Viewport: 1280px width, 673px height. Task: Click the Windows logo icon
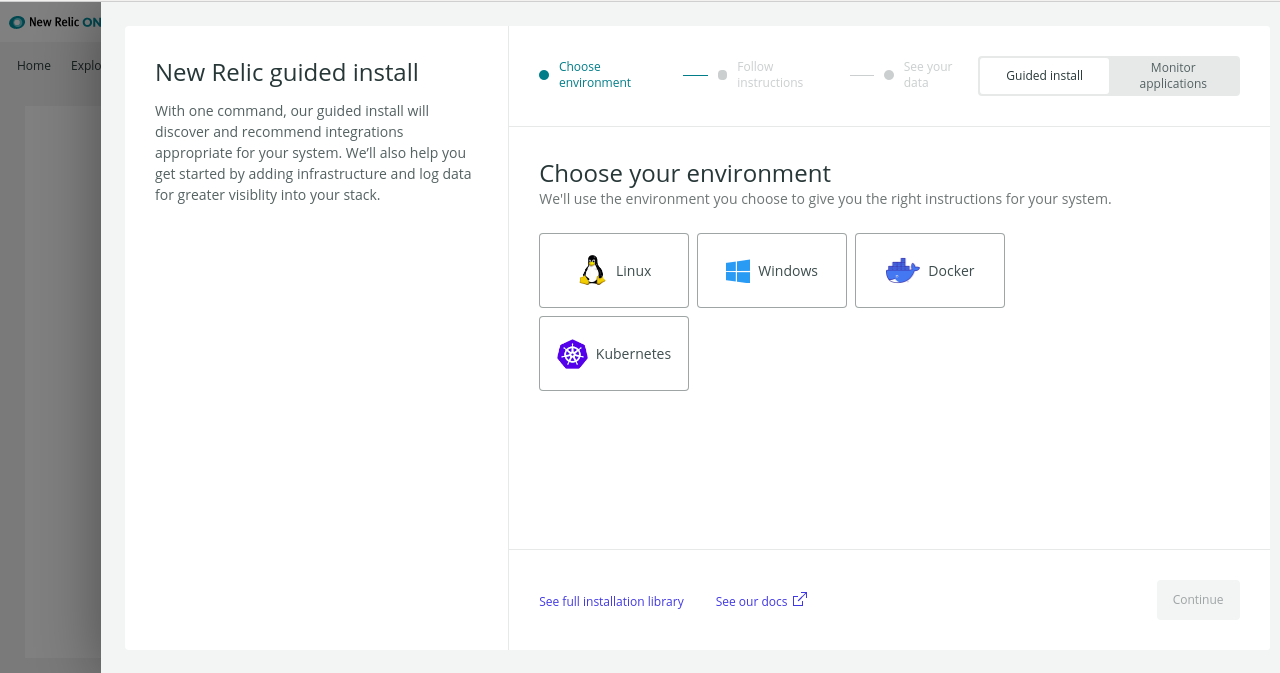click(x=738, y=271)
